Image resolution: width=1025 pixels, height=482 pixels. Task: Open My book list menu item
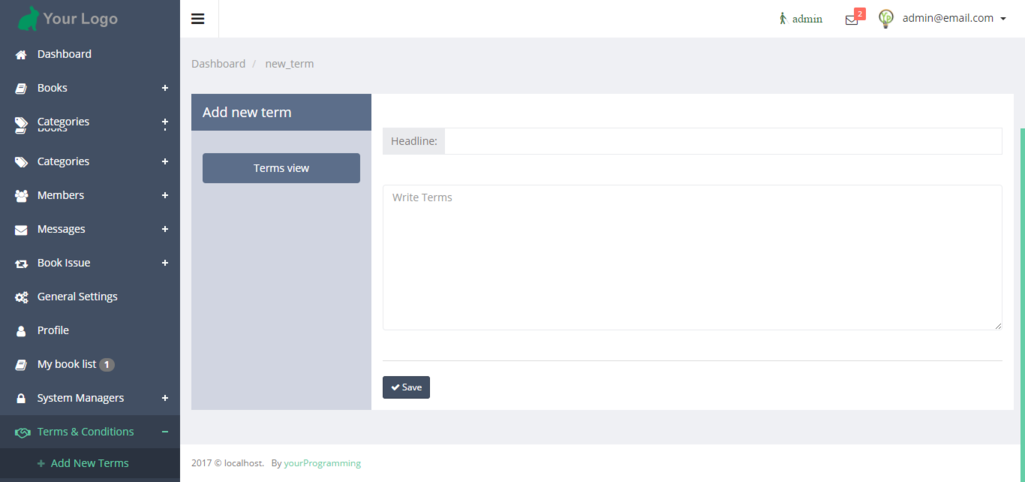66,364
